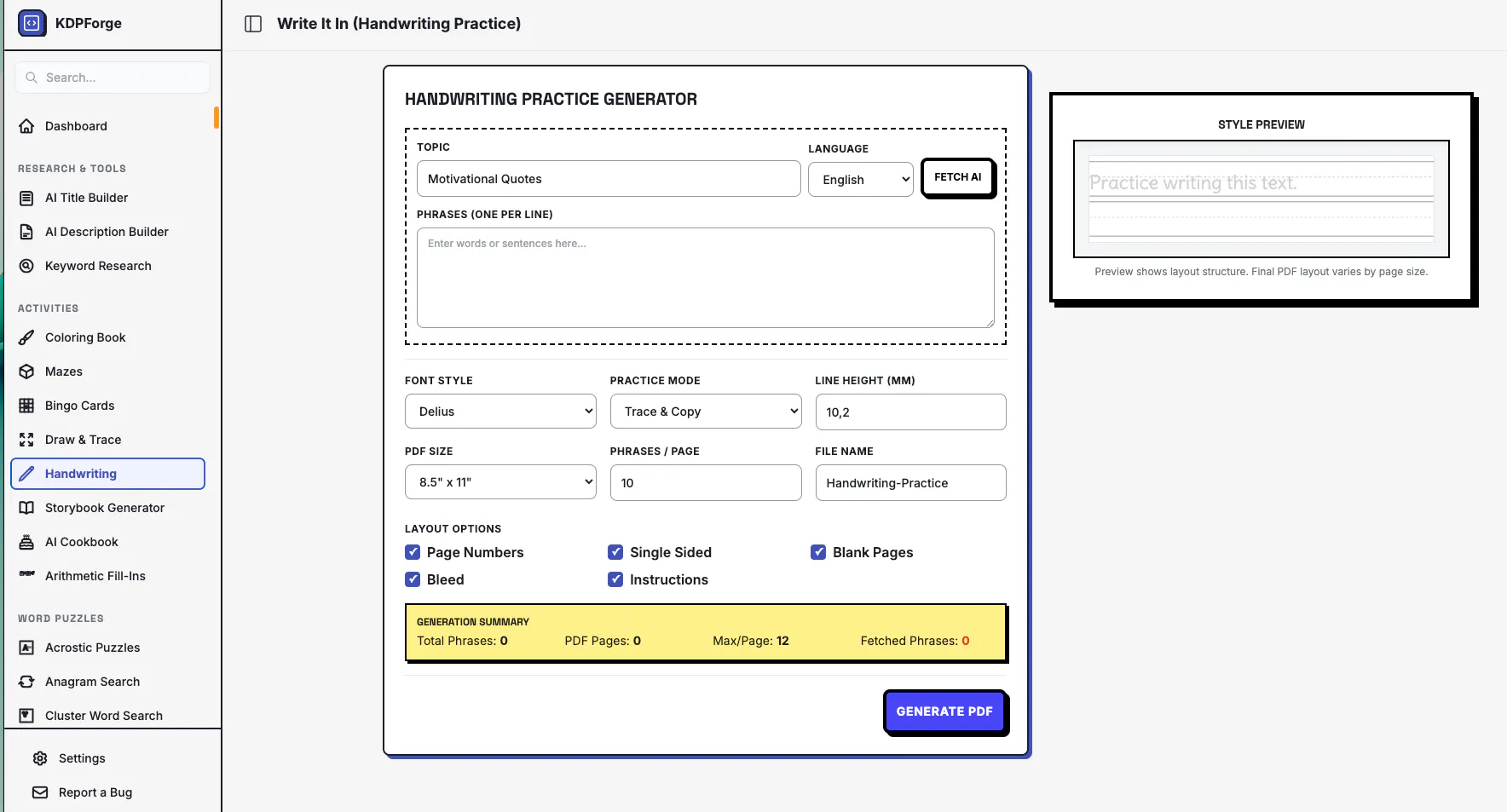
Task: Uncheck the Single Sided option
Action: [x=615, y=552]
